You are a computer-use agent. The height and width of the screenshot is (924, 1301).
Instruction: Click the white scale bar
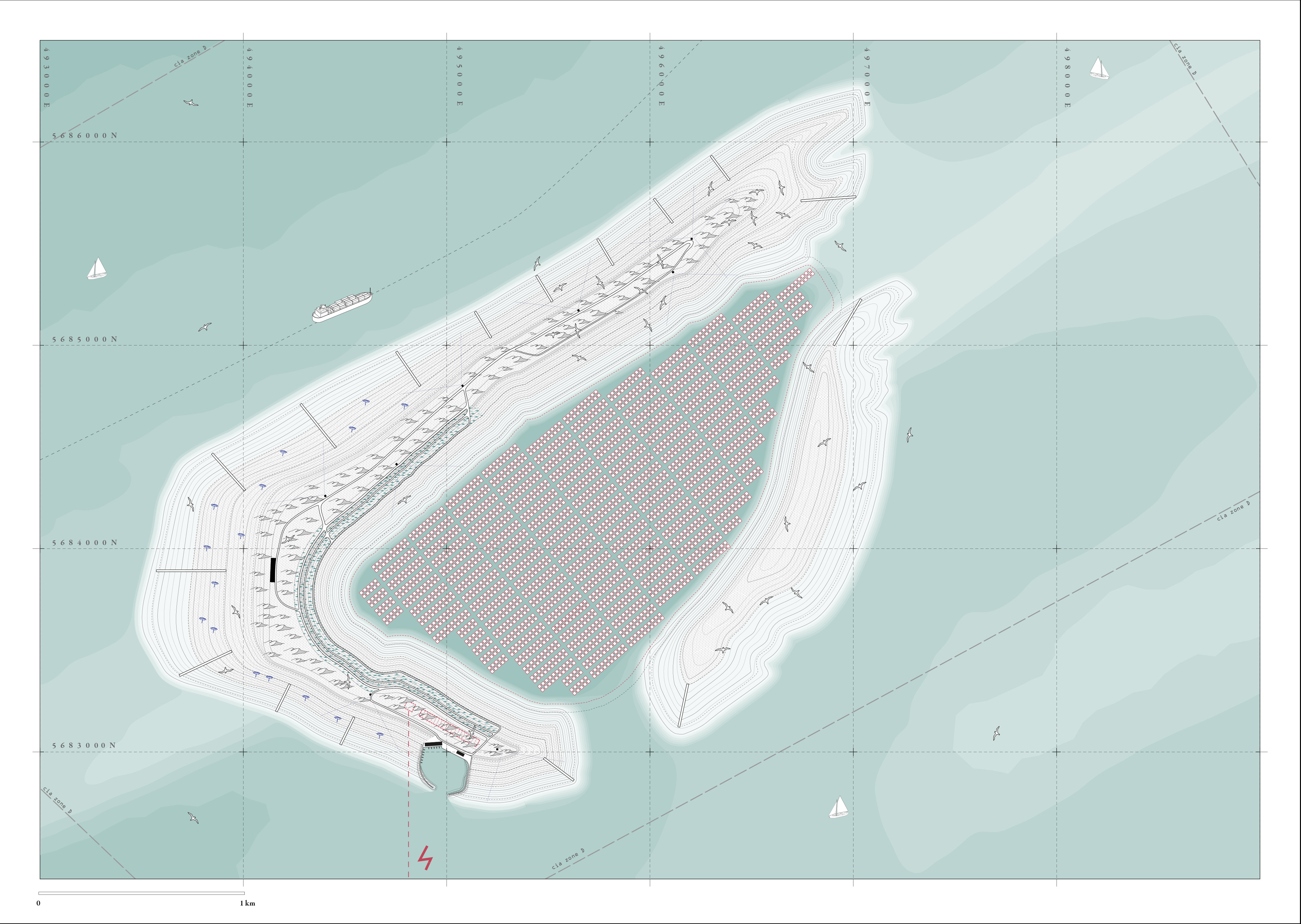click(x=141, y=893)
